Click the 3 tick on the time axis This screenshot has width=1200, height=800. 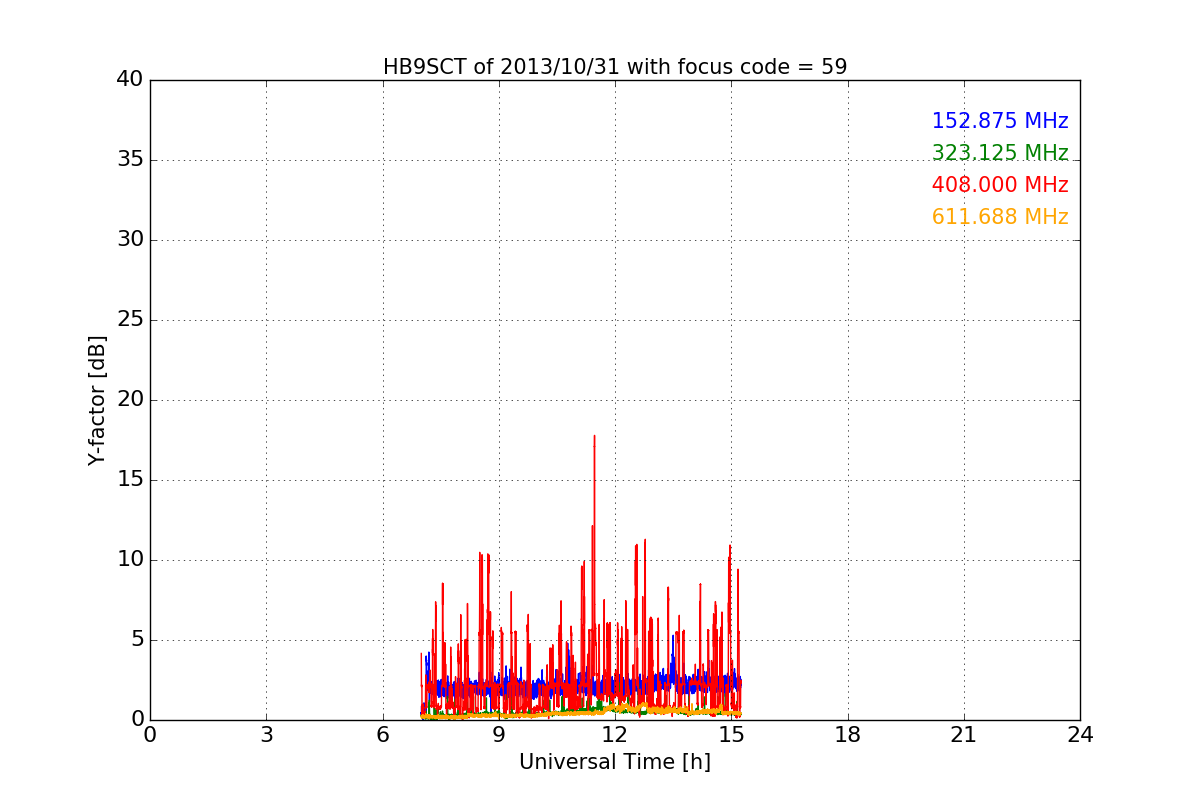point(266,735)
